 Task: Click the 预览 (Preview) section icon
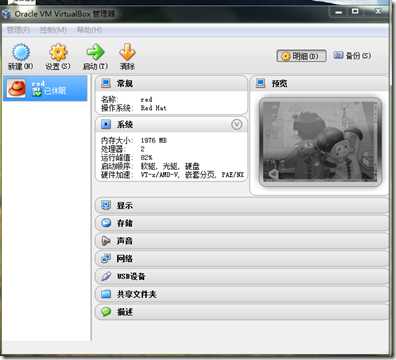[260, 83]
